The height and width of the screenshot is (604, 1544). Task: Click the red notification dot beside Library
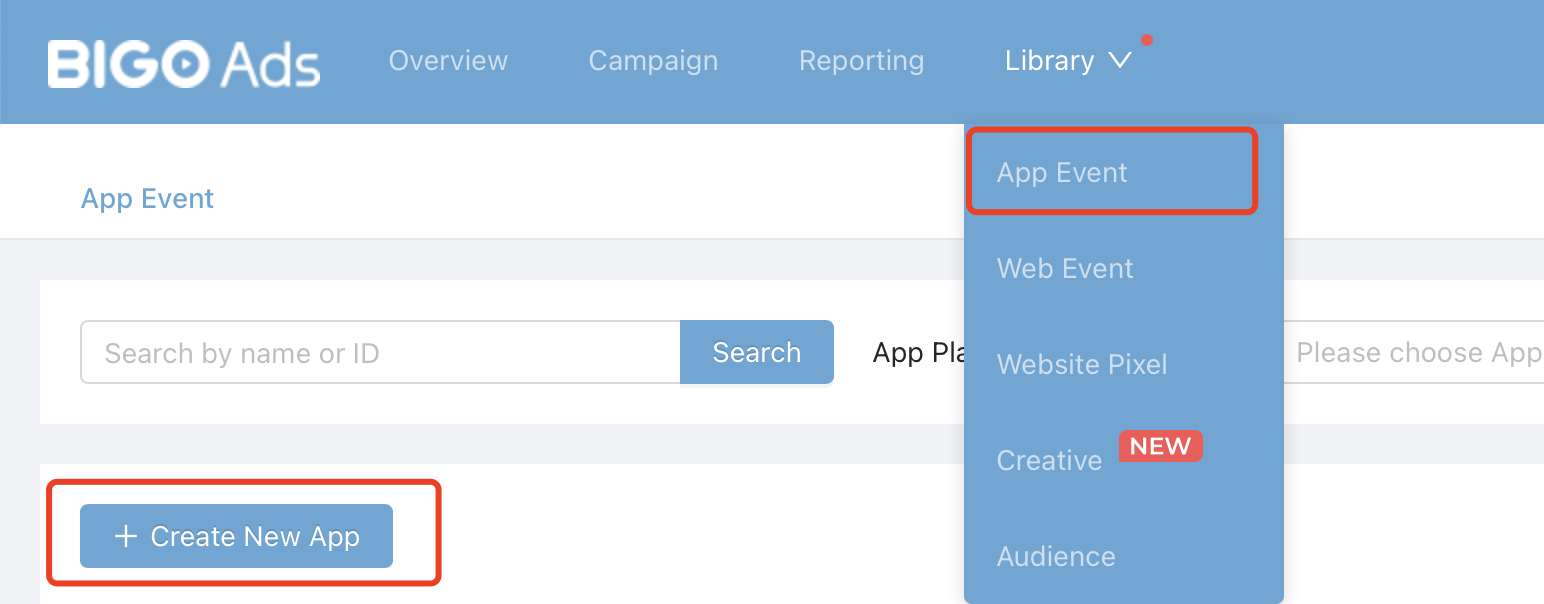1147,41
